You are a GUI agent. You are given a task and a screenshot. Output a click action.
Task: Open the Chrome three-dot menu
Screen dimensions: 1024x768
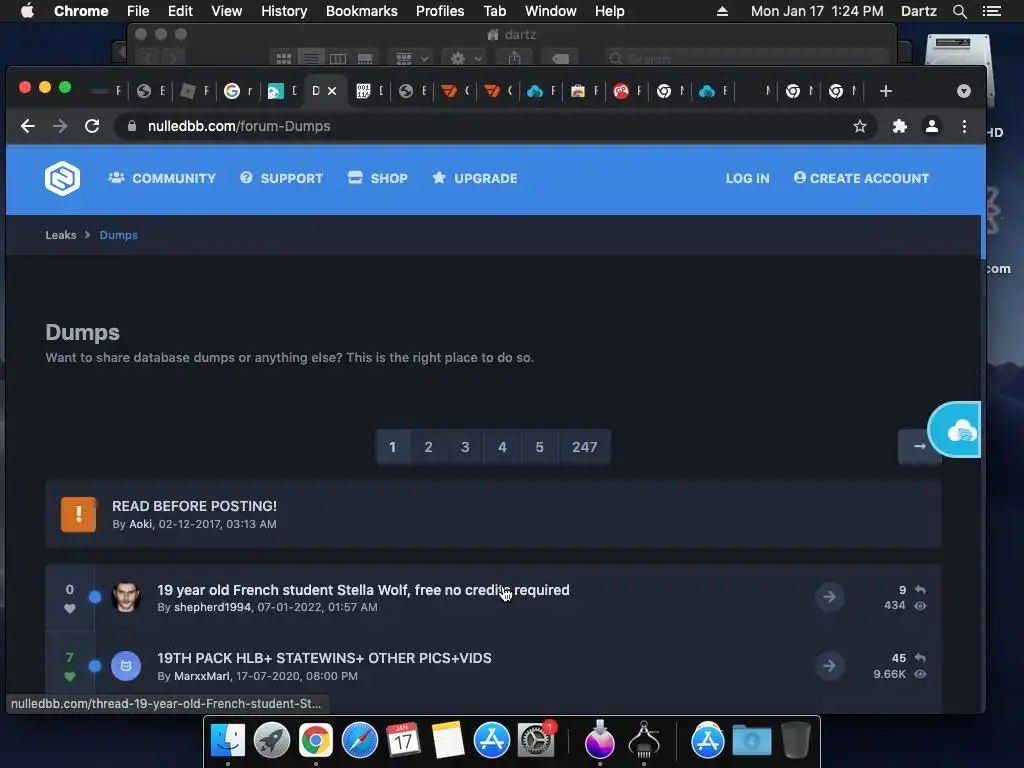[964, 126]
